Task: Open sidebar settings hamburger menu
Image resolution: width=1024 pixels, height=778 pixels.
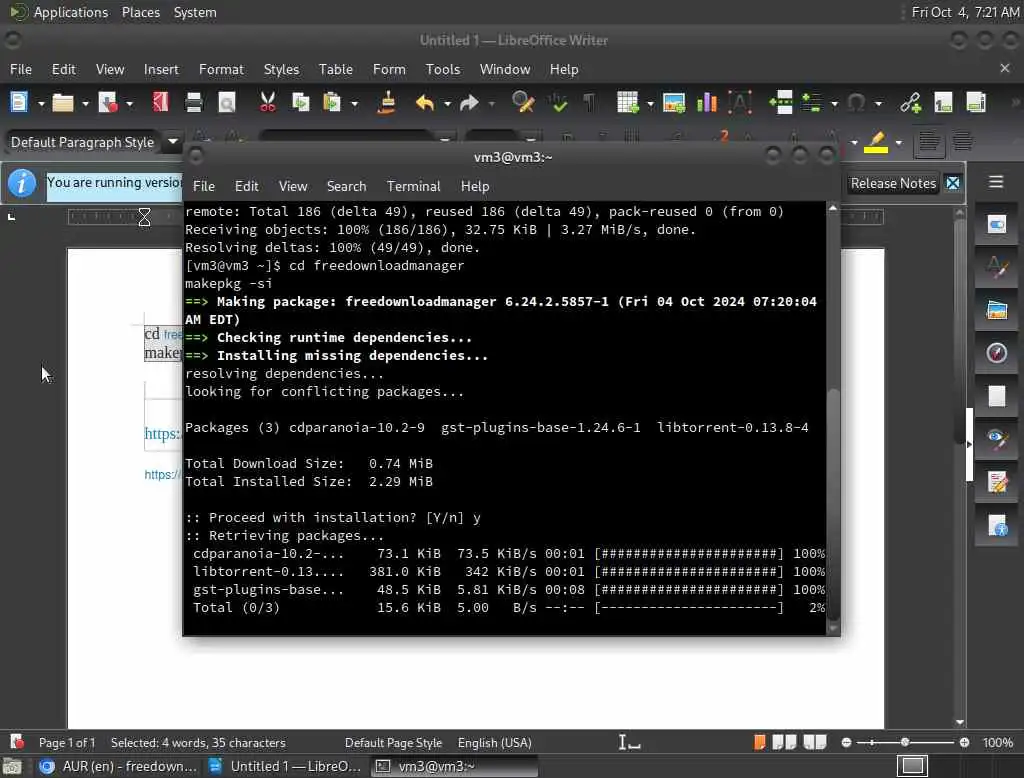Action: (995, 182)
